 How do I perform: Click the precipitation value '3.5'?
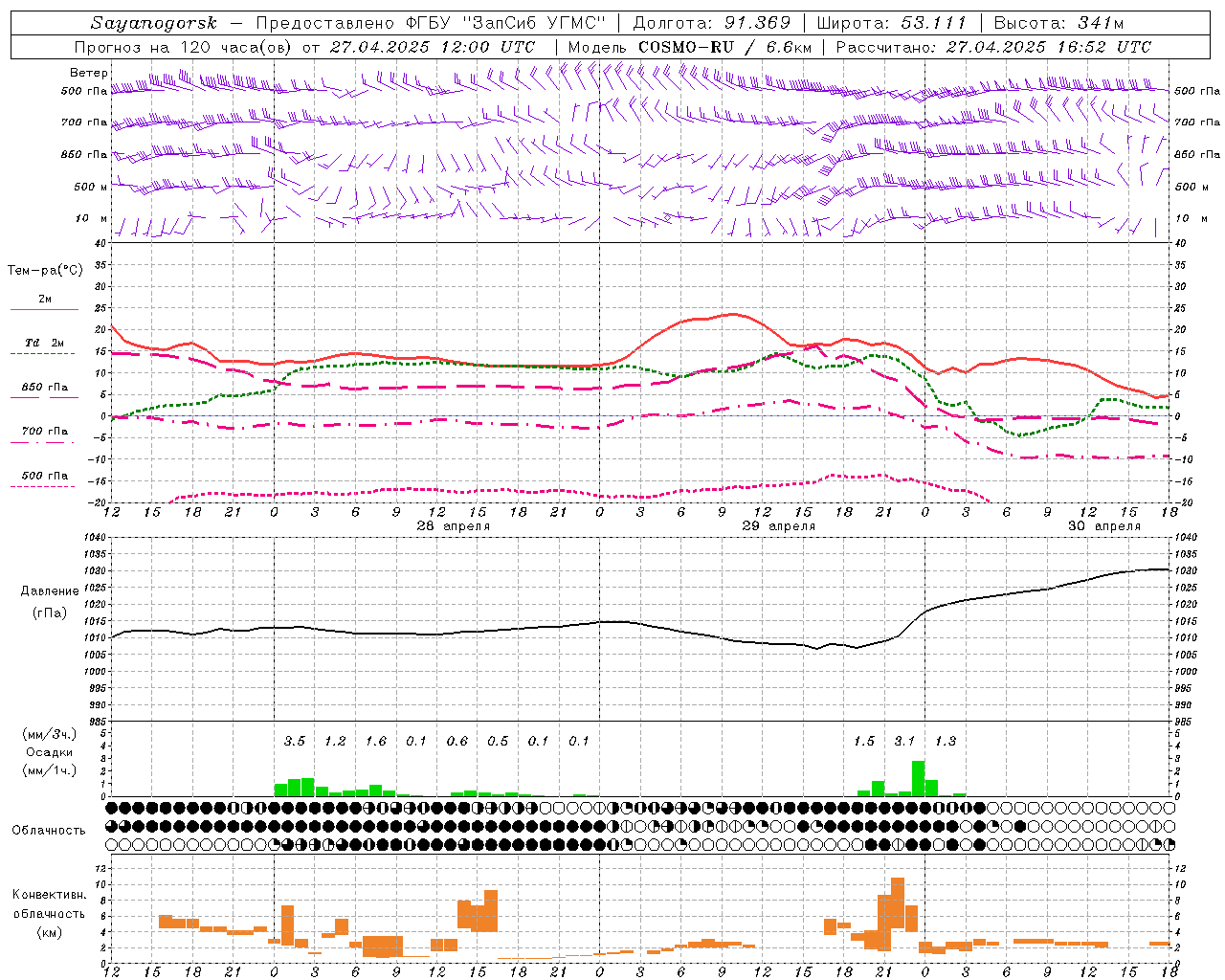(x=295, y=741)
